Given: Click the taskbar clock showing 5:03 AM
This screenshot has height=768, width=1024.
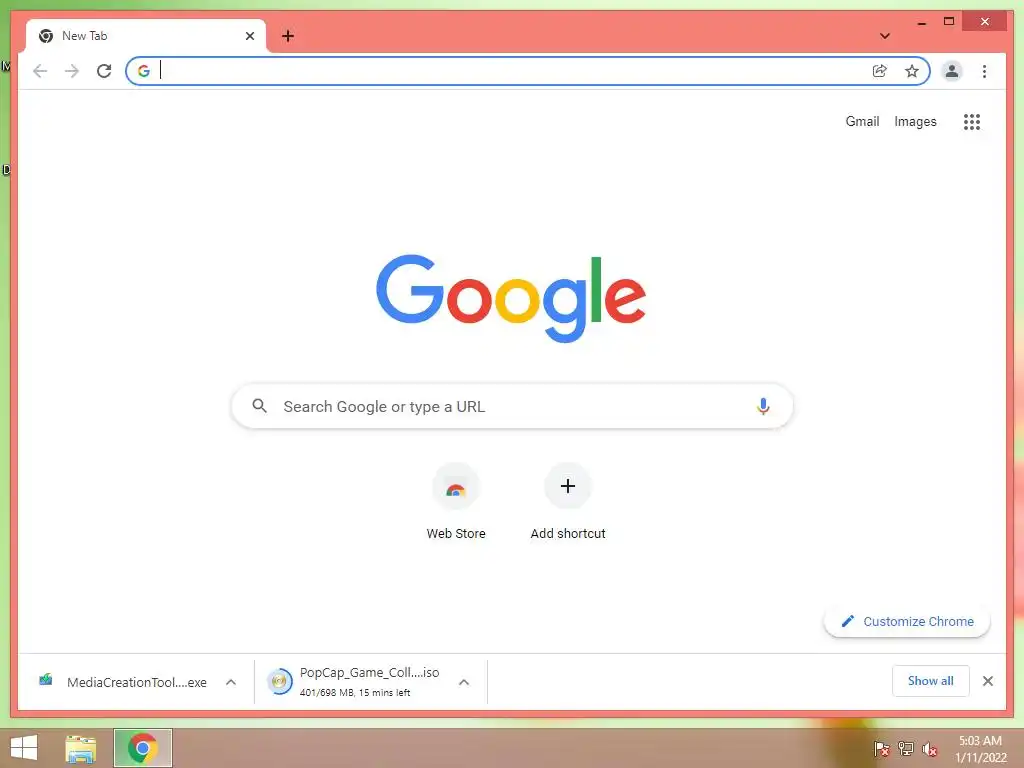Looking at the screenshot, I should 980,749.
